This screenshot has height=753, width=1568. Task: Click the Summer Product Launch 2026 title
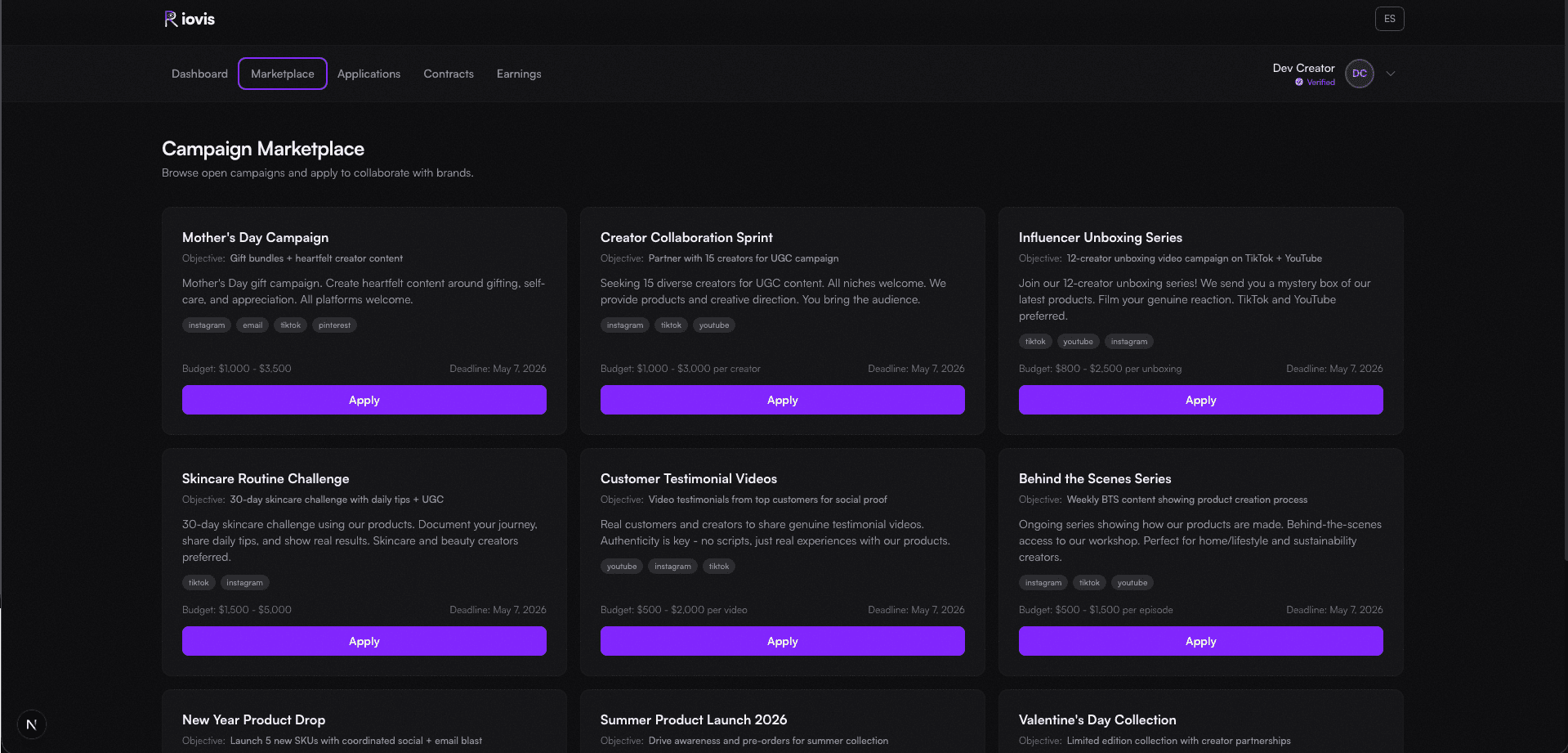694,719
